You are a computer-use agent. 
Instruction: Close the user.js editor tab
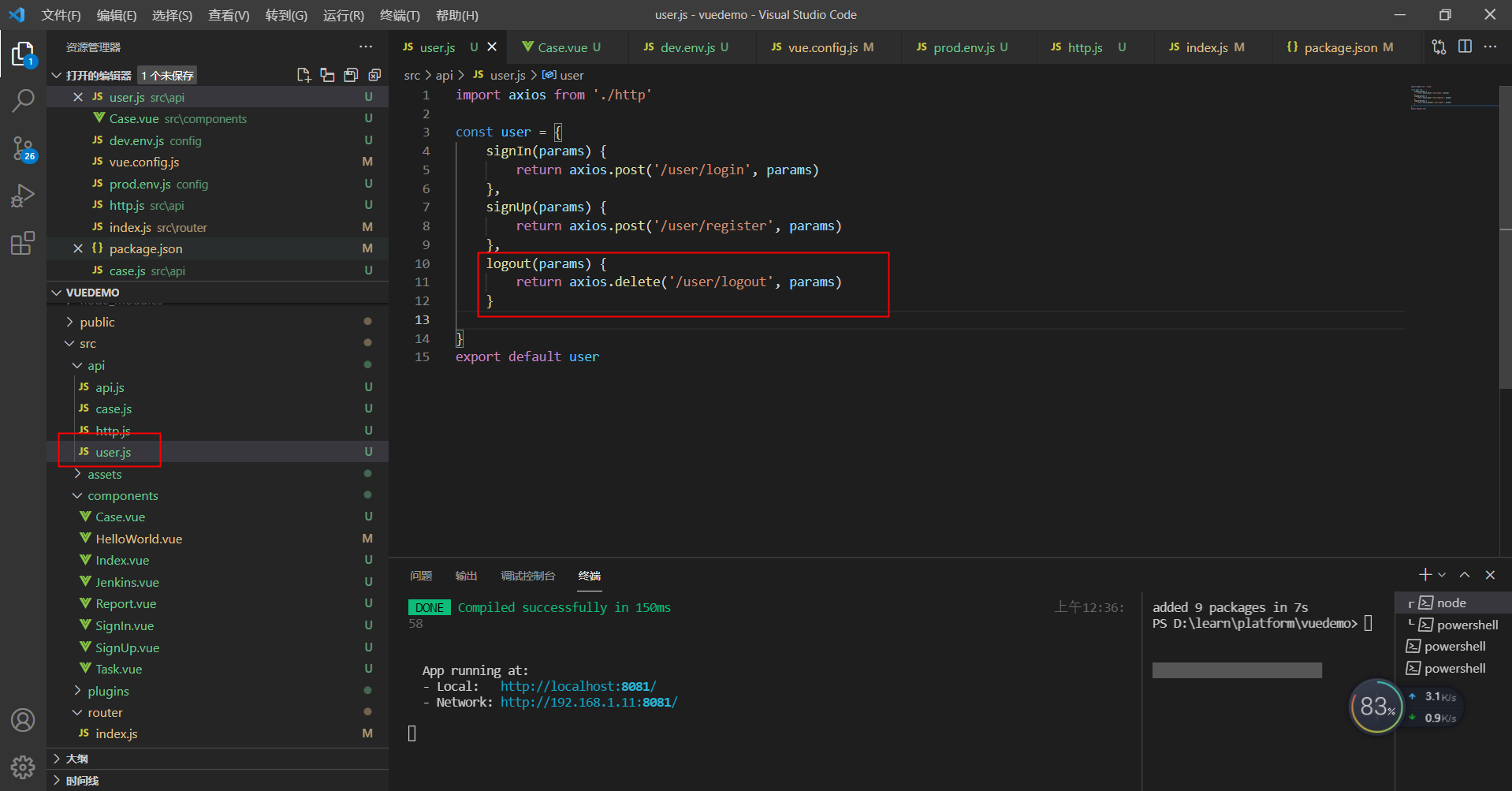492,47
